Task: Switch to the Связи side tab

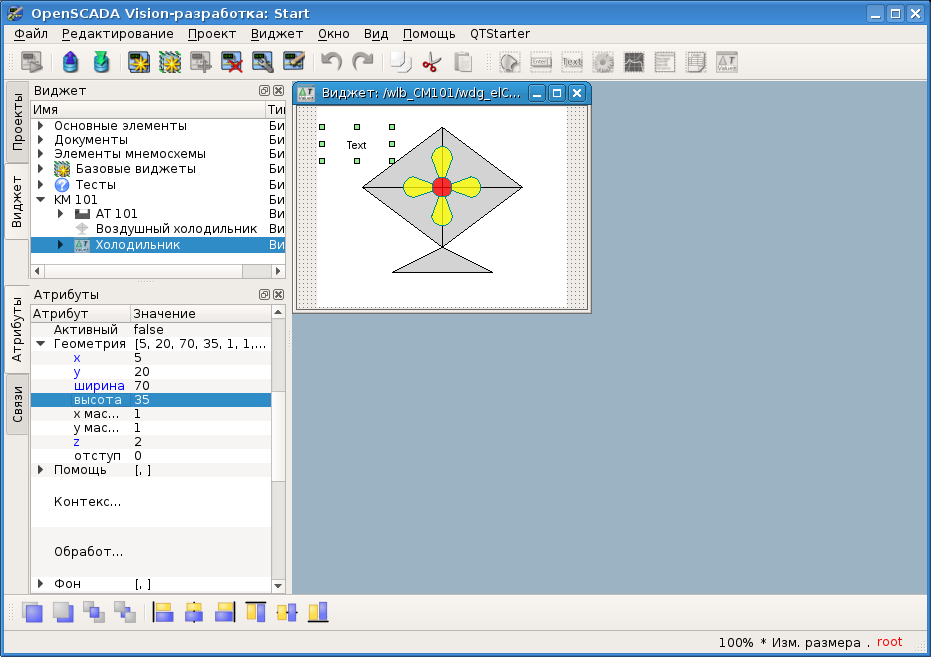Action: 17,404
